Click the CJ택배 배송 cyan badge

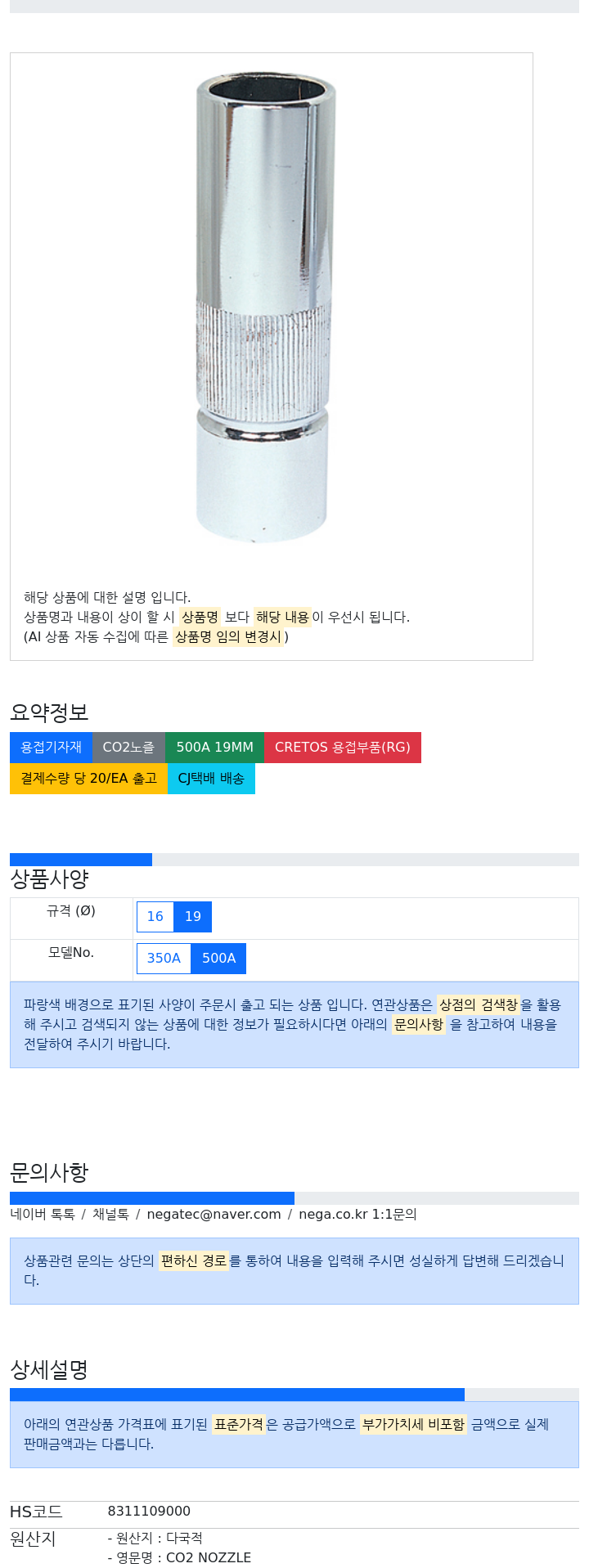pyautogui.click(x=211, y=779)
